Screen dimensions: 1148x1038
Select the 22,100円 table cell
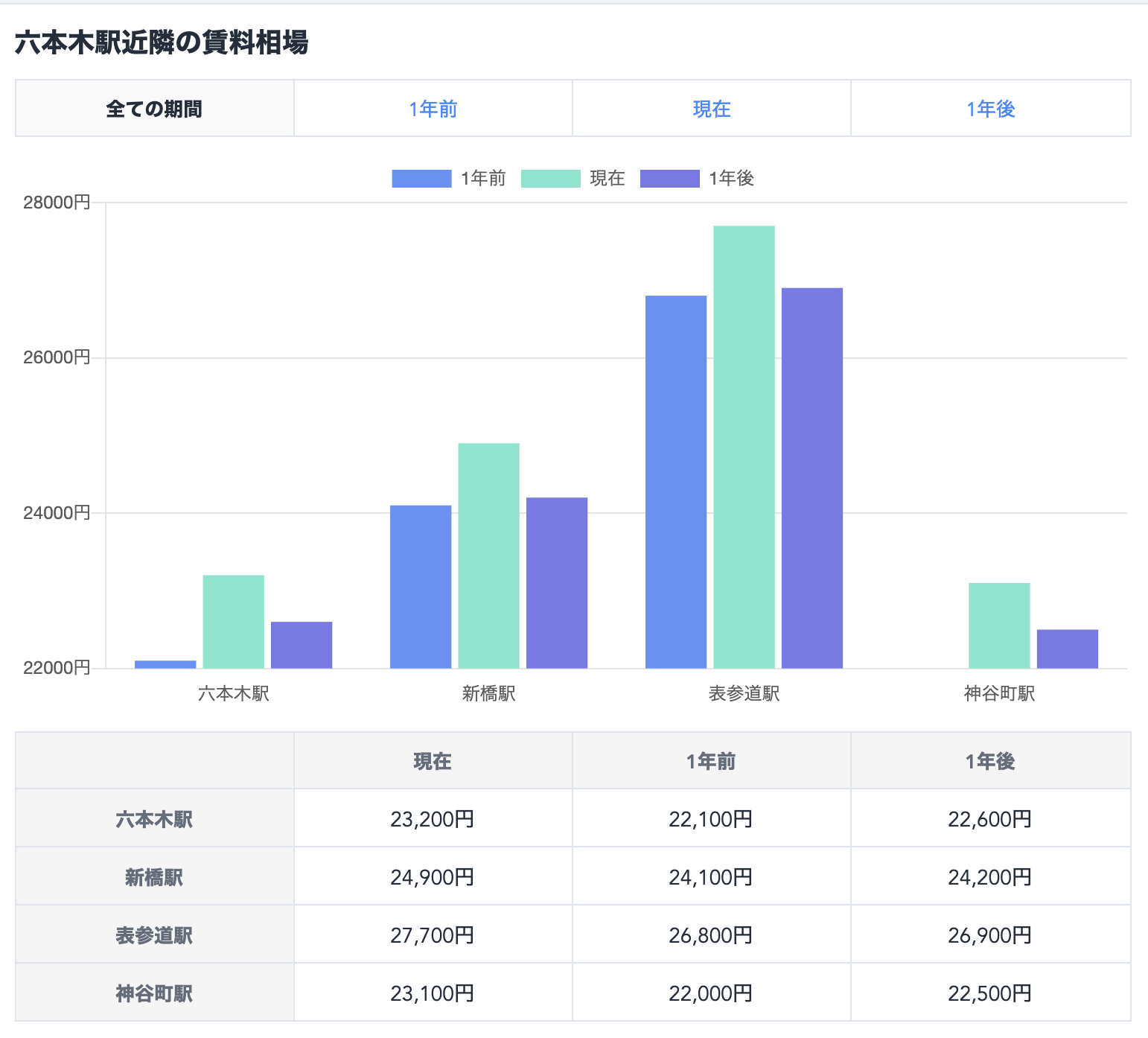coord(712,819)
